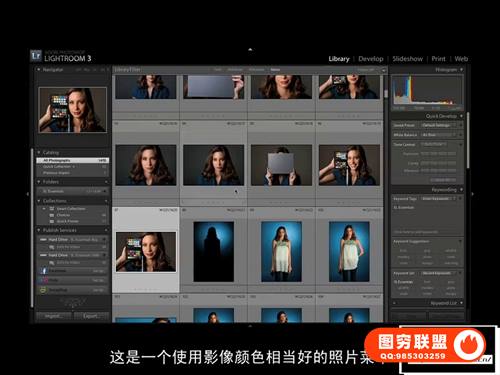Collapse the Catalog panel
This screenshot has width=500, height=375.
(x=39, y=152)
